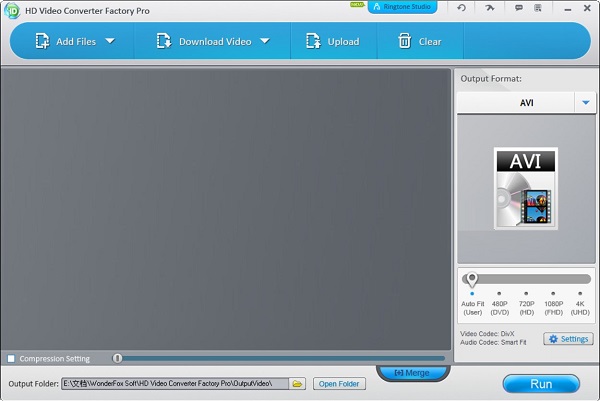The width and height of the screenshot is (600, 401).
Task: Click the HD app logo icon
Action: click(12, 10)
